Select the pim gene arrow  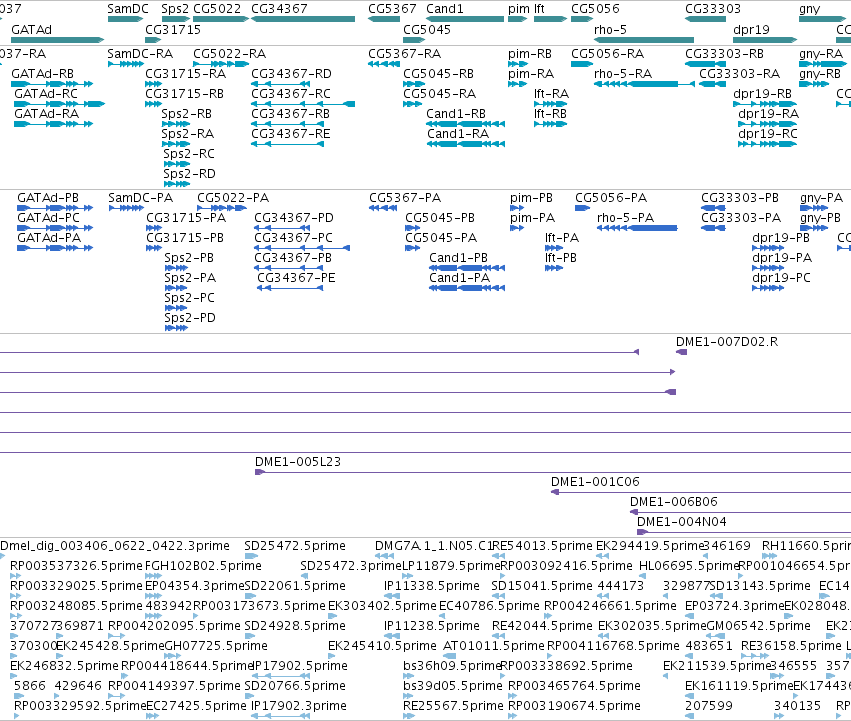[x=518, y=19]
